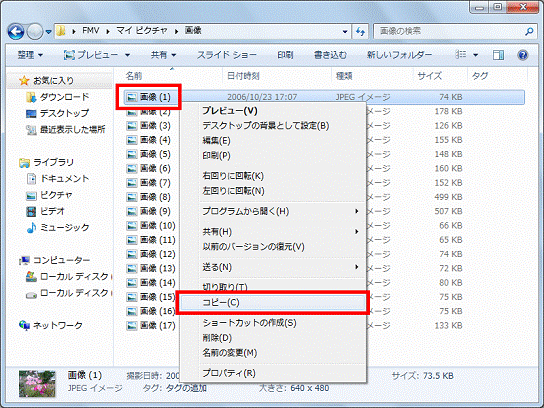Click the flower thumbnail in details pane
544x408 pixels.
(x=37, y=384)
